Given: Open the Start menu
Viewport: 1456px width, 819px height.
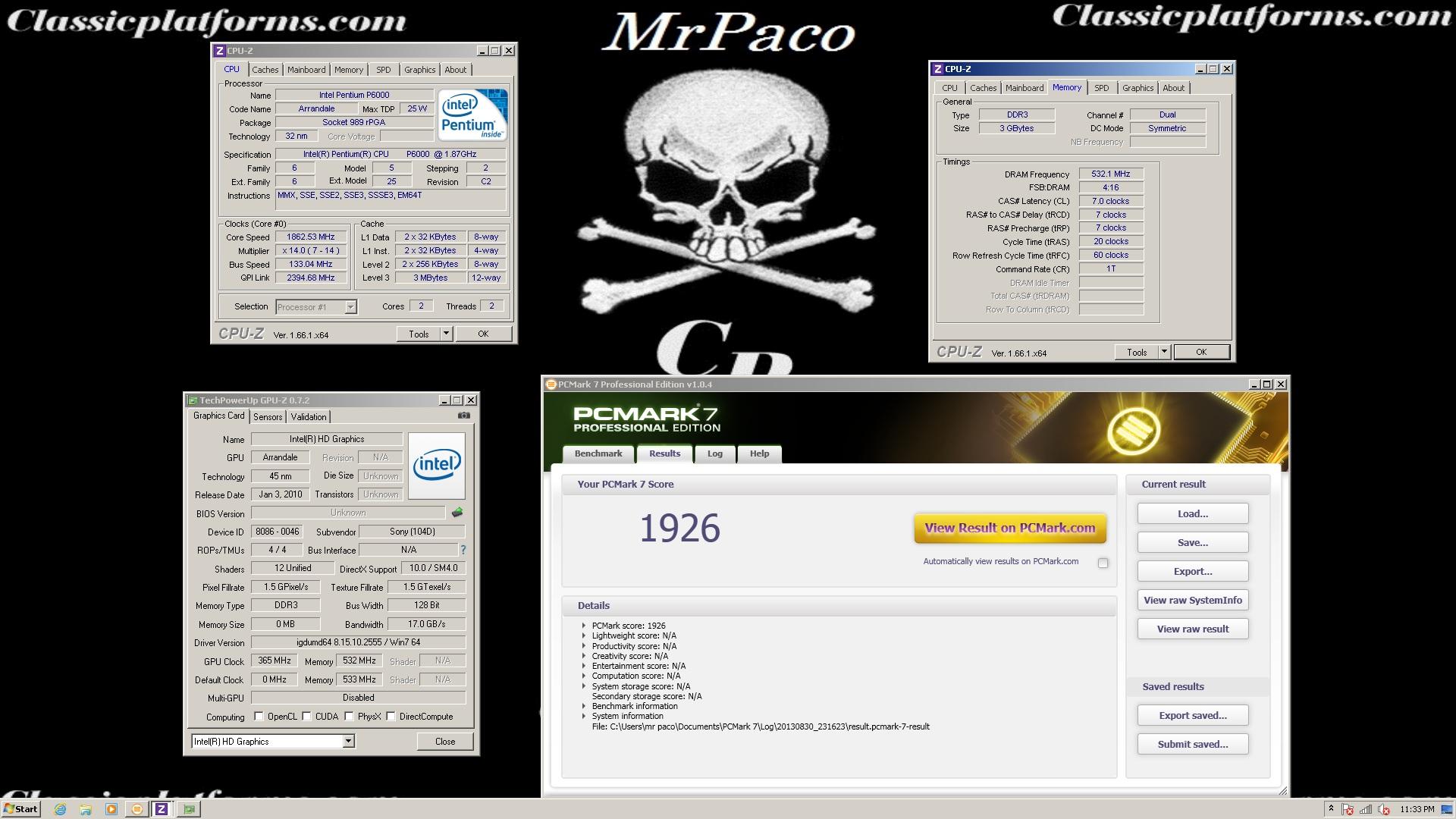Looking at the screenshot, I should click(20, 809).
